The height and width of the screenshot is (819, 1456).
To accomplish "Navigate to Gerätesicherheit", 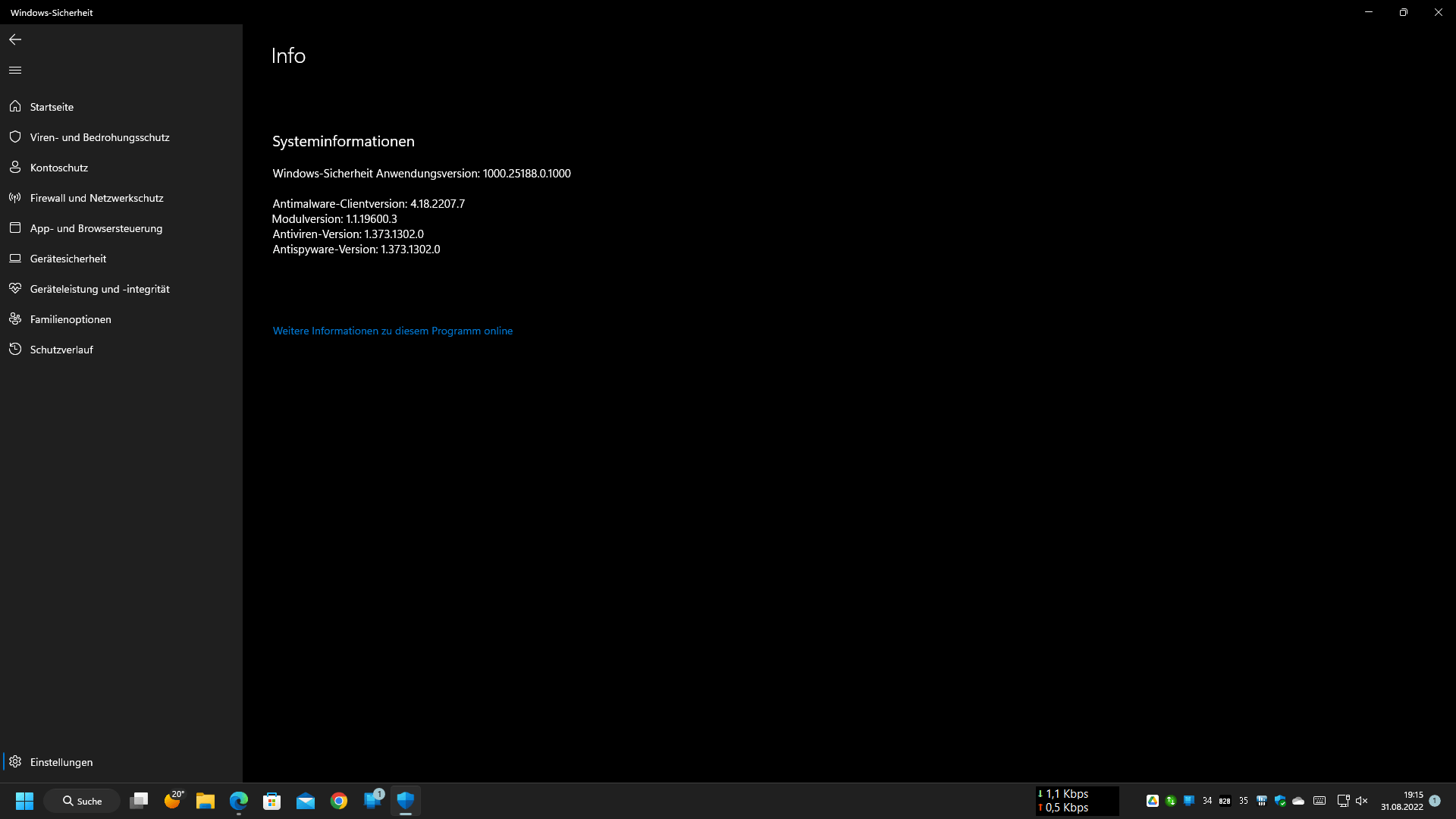I will [x=121, y=259].
